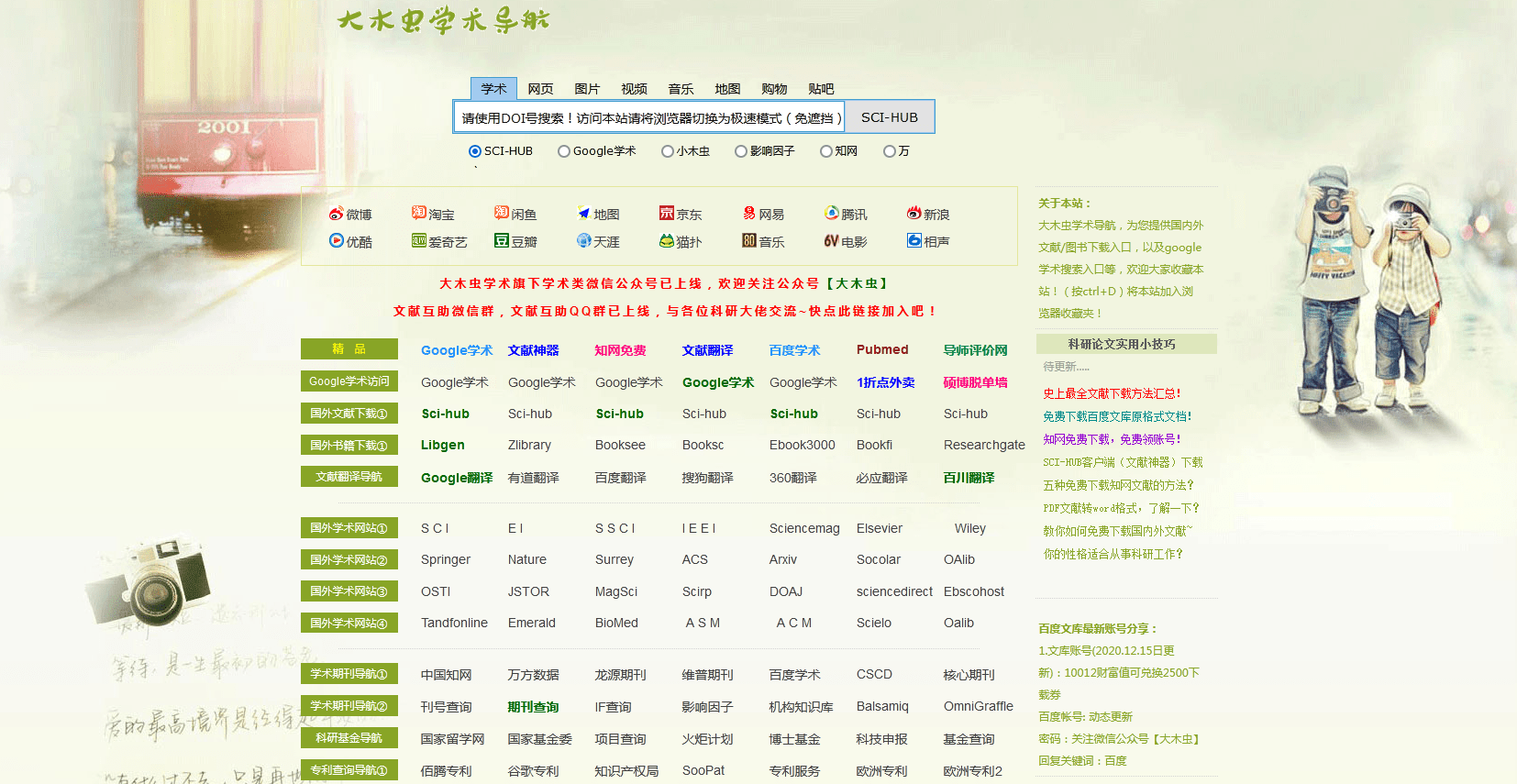This screenshot has height=784, width=1517.
Task: Click the OmniGraffle link
Action: click(979, 706)
